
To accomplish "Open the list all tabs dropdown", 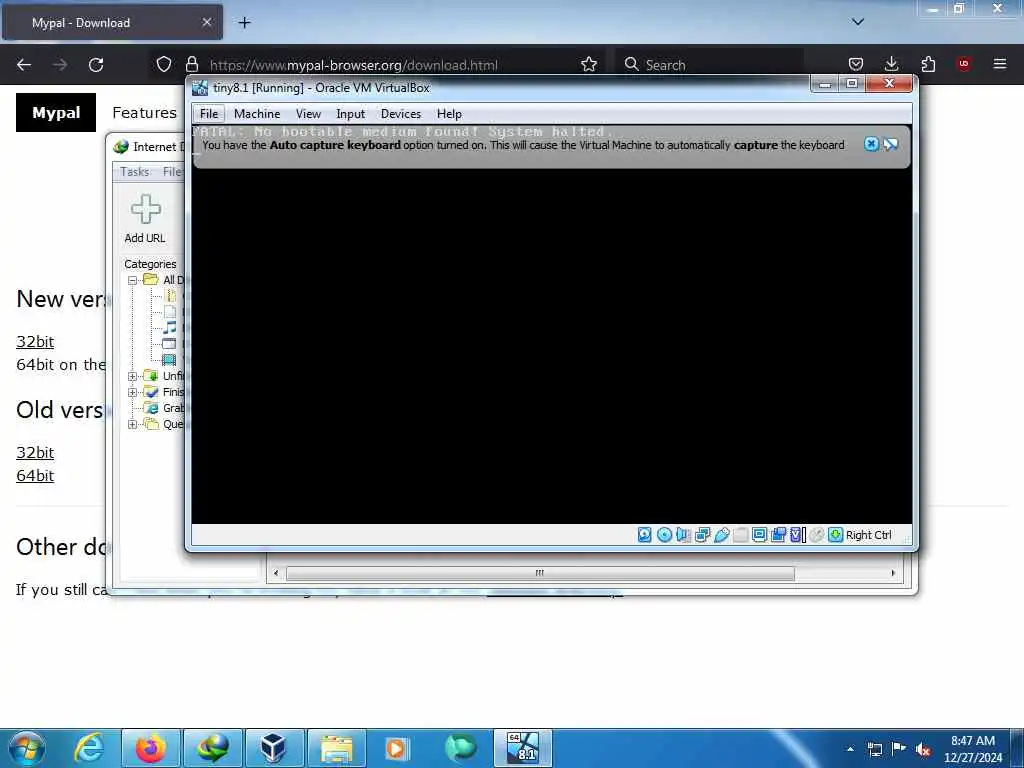I will [858, 22].
